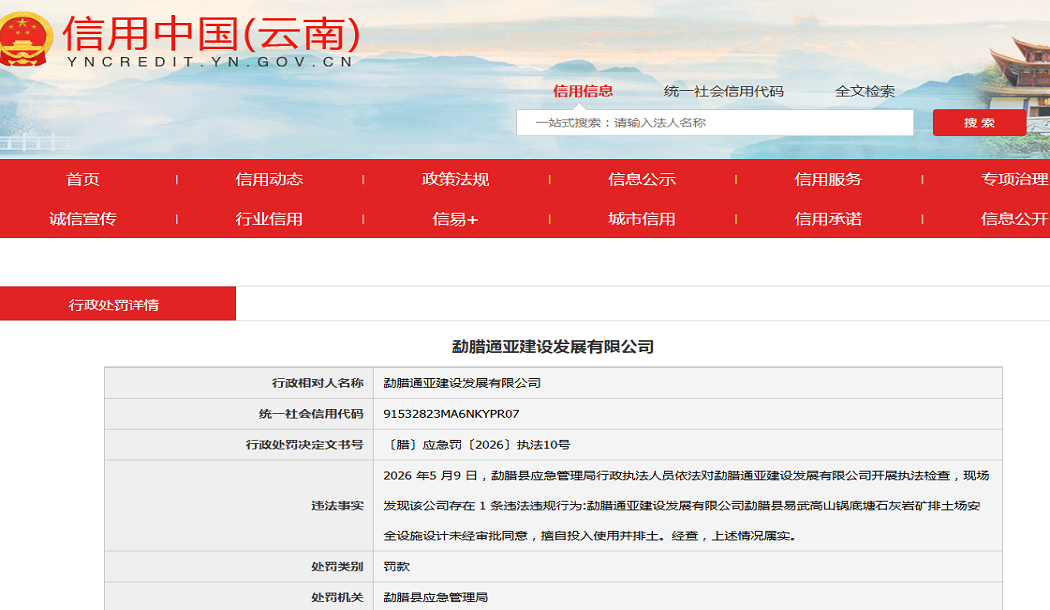Click the red 搜索 button
The height and width of the screenshot is (610, 1050).
[979, 123]
